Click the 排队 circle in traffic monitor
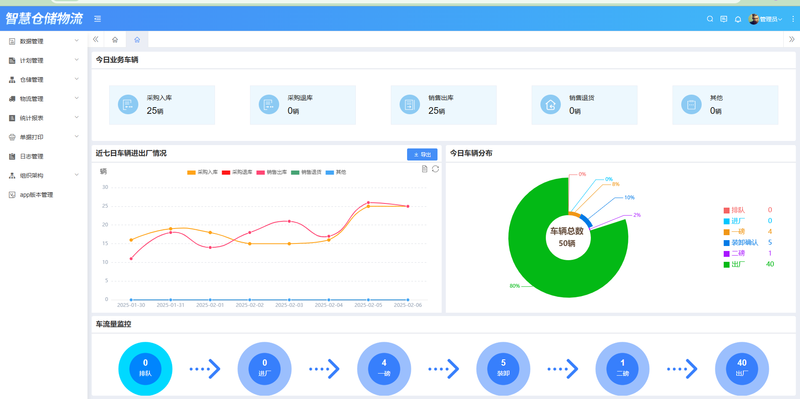Viewport: 800px width, 399px height. pyautogui.click(x=145, y=368)
